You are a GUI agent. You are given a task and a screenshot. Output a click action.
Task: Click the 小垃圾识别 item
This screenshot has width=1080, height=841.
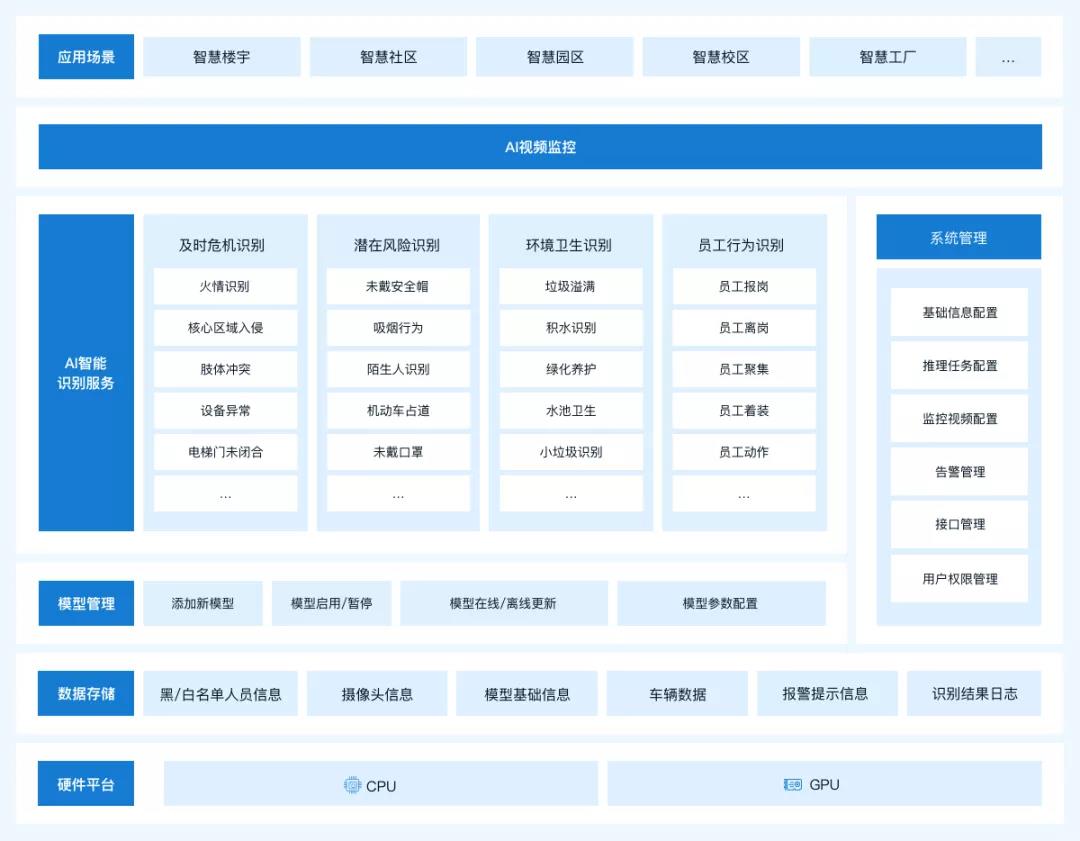571,452
